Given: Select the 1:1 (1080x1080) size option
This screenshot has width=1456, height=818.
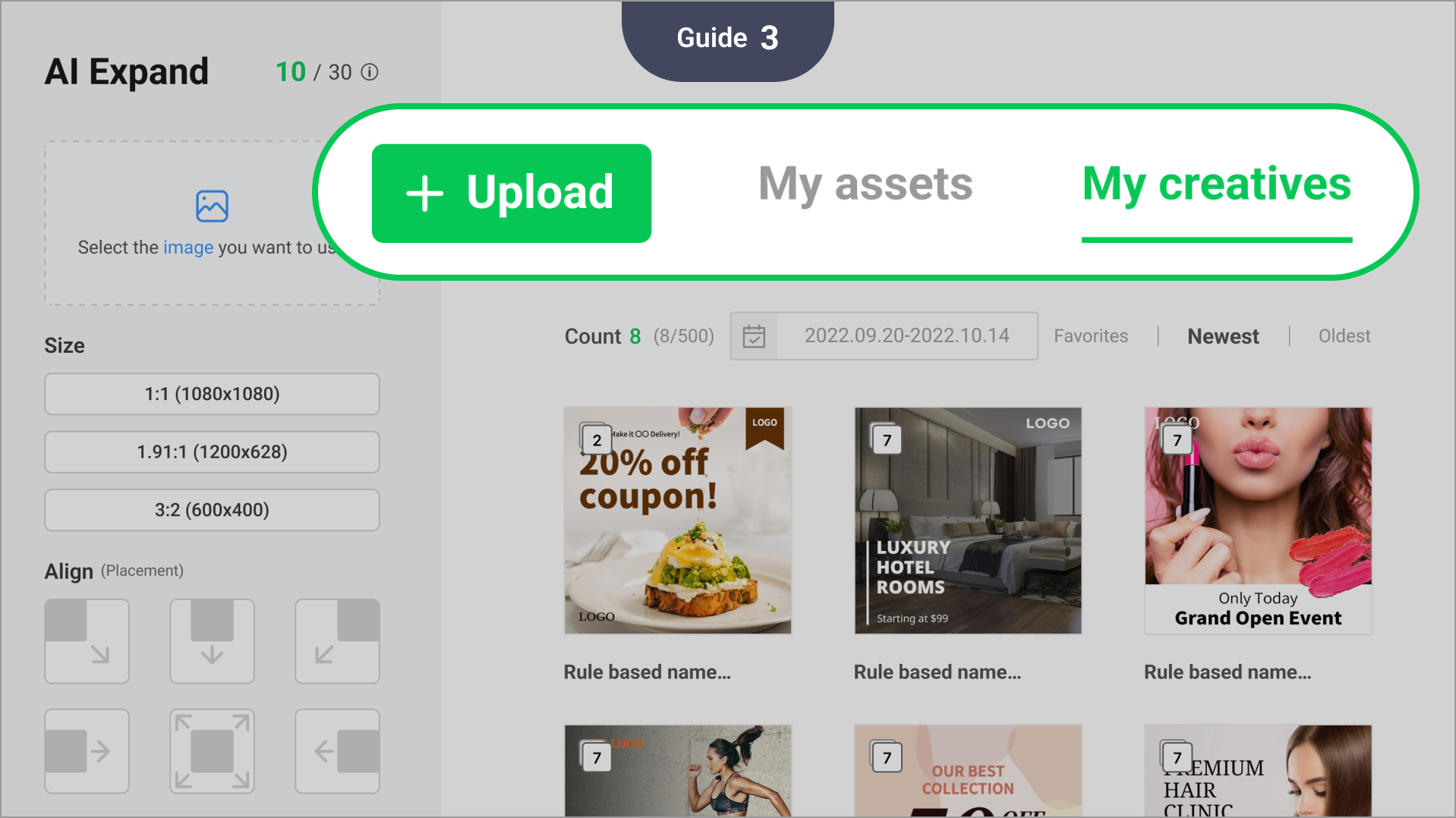Looking at the screenshot, I should 212,394.
